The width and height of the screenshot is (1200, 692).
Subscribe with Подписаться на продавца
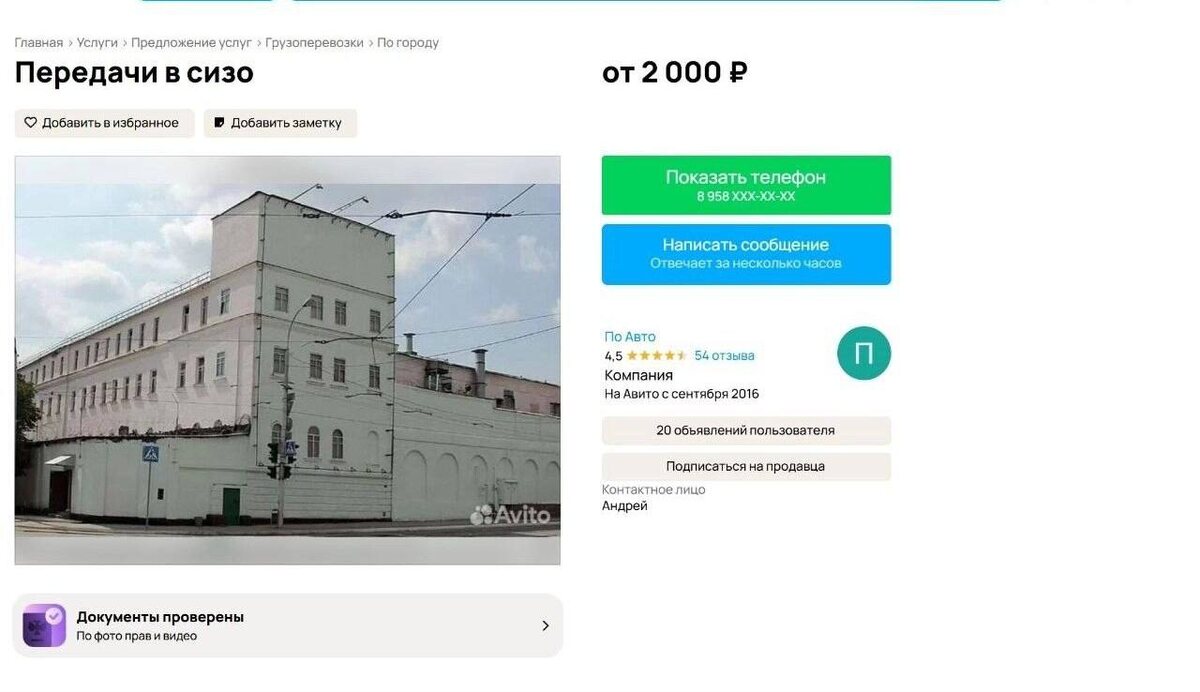click(x=746, y=467)
